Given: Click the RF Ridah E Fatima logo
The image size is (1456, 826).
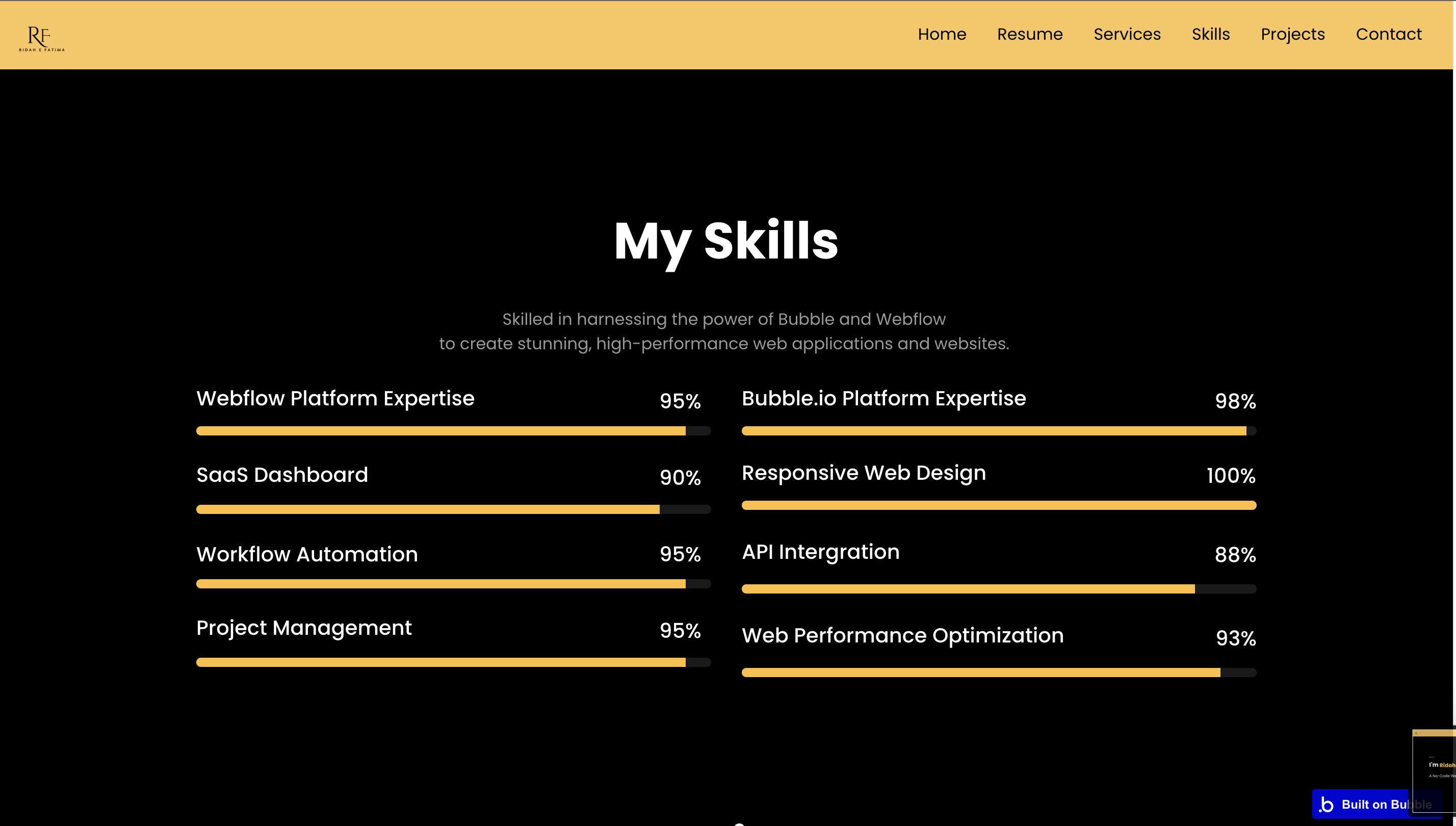Looking at the screenshot, I should [41, 39].
